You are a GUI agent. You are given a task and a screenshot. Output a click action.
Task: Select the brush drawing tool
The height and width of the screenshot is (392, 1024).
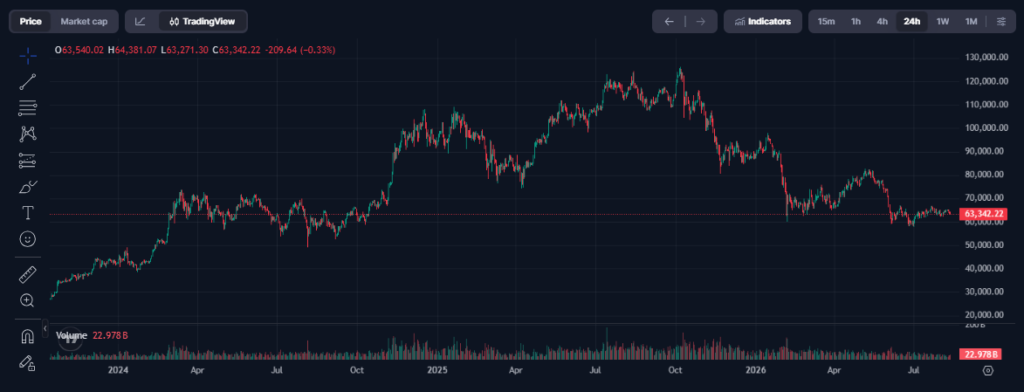(x=27, y=187)
